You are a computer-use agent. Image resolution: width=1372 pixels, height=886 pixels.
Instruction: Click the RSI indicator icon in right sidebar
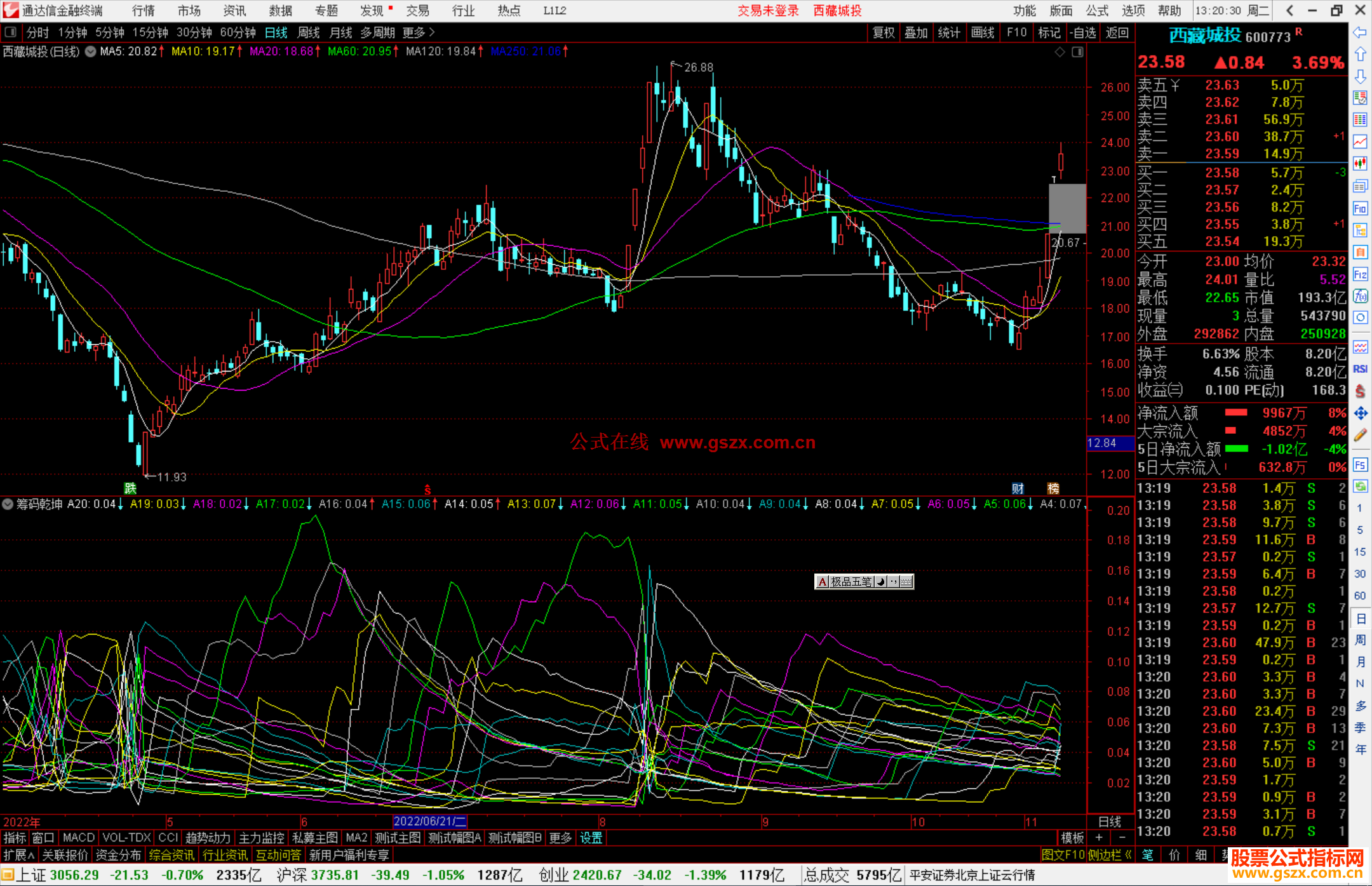pyautogui.click(x=1360, y=369)
